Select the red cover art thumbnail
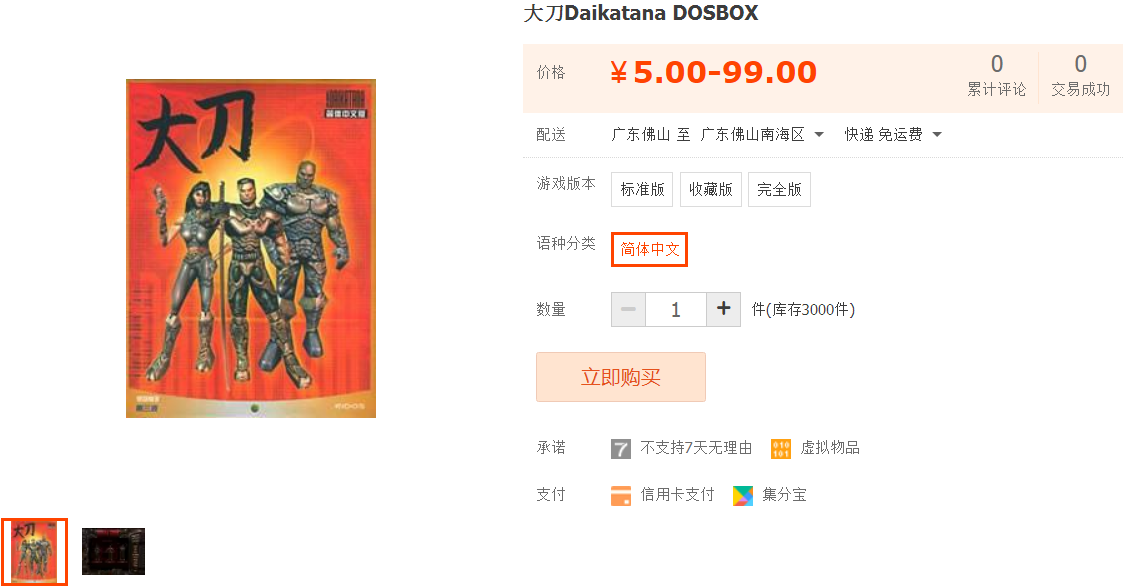The image size is (1124, 588). coord(34,551)
